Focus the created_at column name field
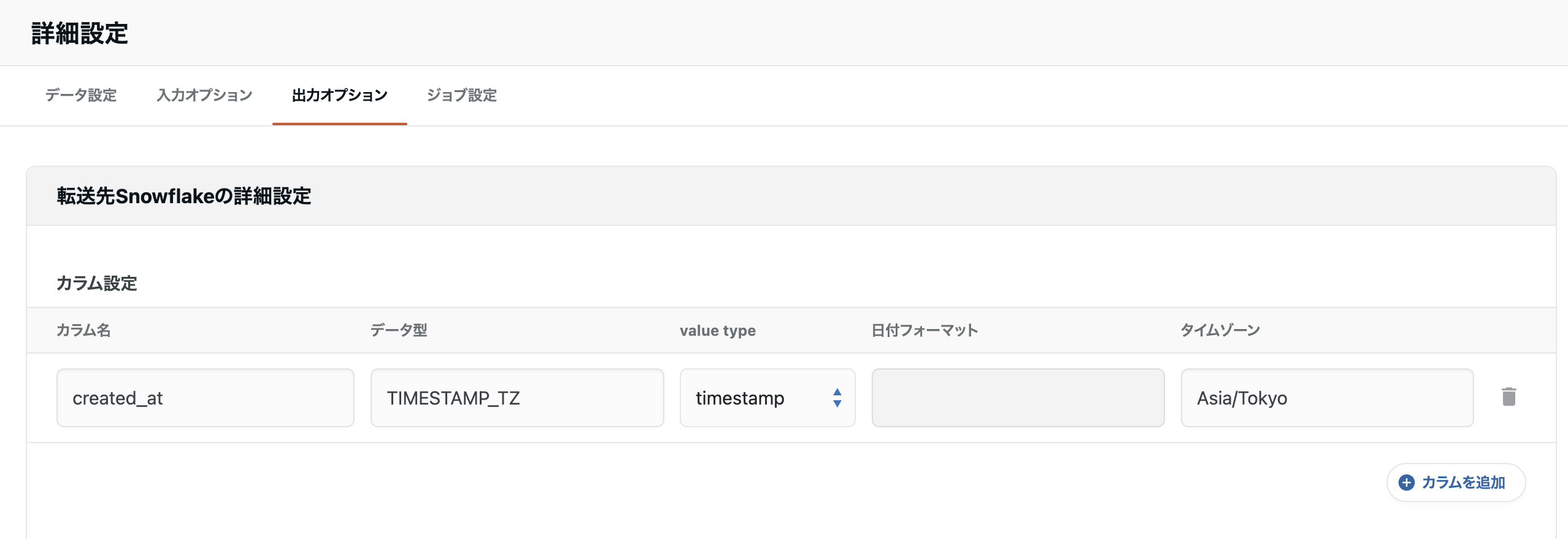 [x=205, y=398]
